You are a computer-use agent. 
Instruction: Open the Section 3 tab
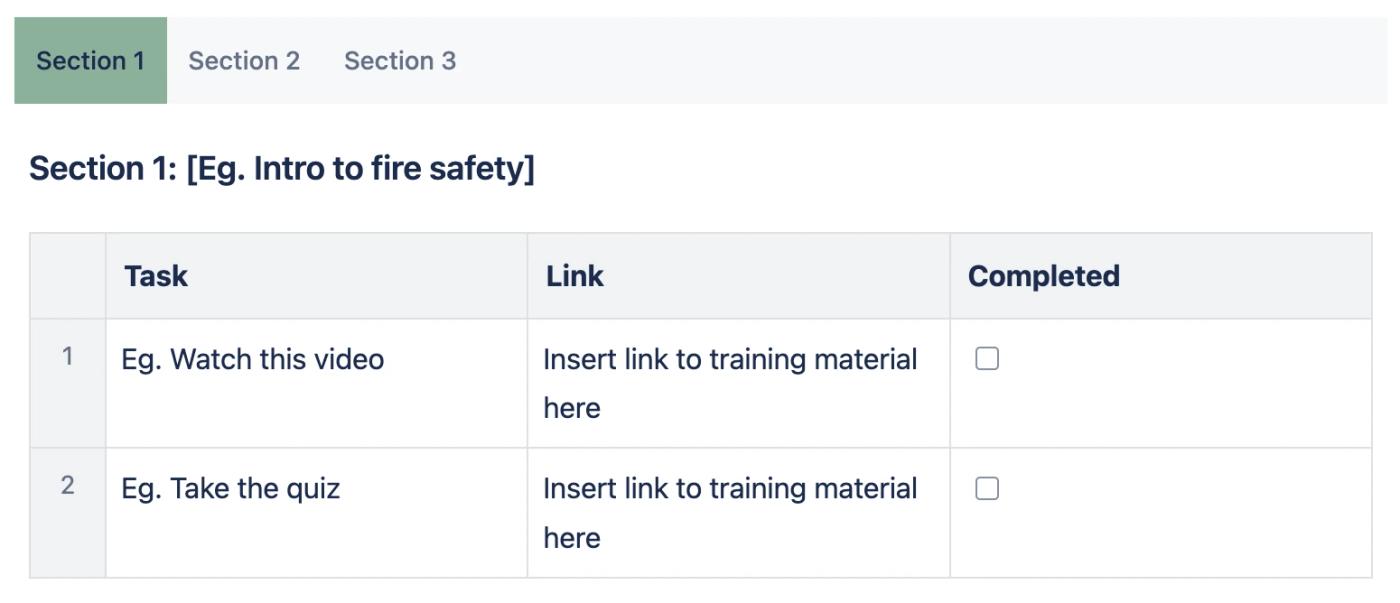(400, 61)
